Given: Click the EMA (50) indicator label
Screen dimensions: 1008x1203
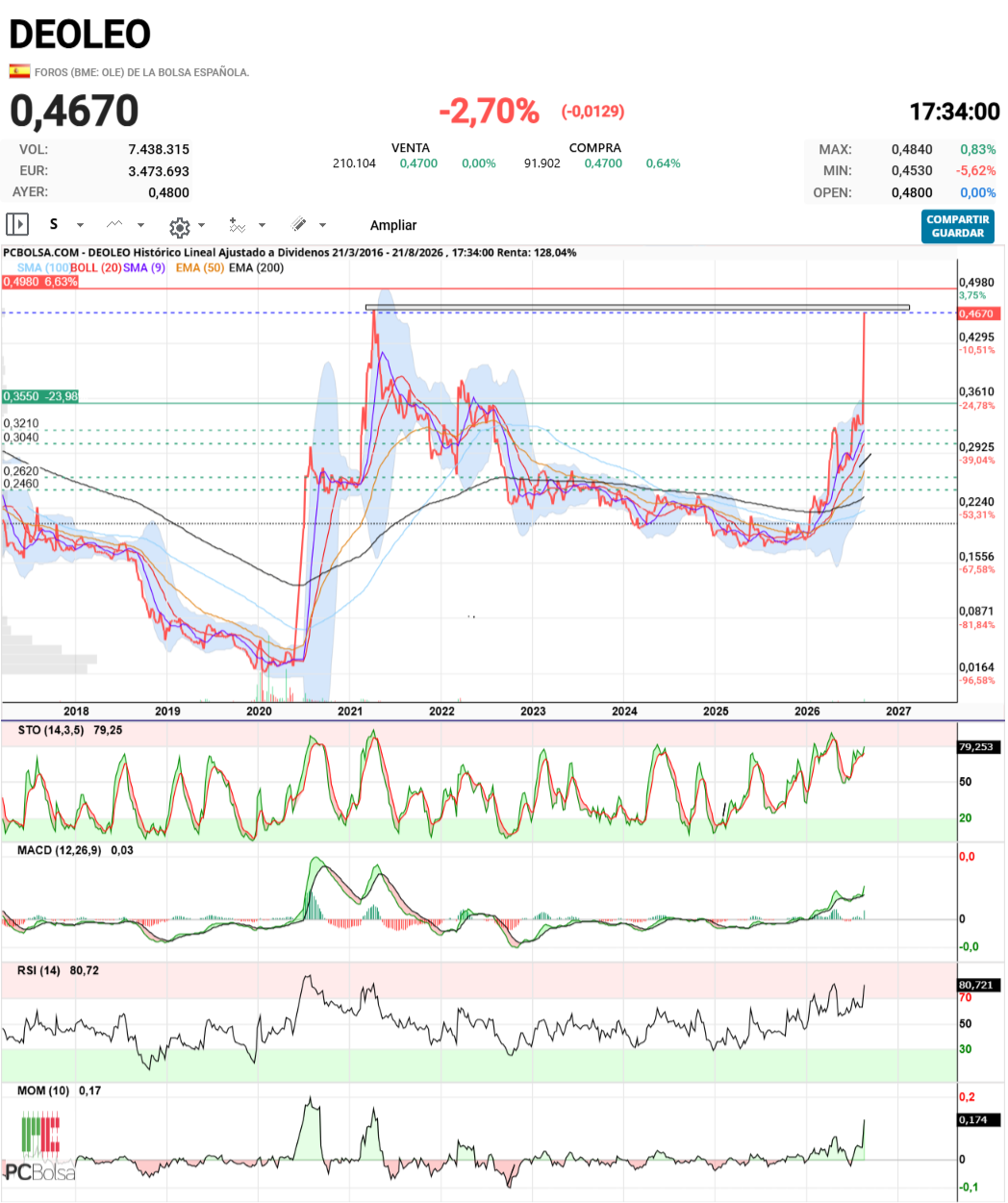Looking at the screenshot, I should 200,267.
